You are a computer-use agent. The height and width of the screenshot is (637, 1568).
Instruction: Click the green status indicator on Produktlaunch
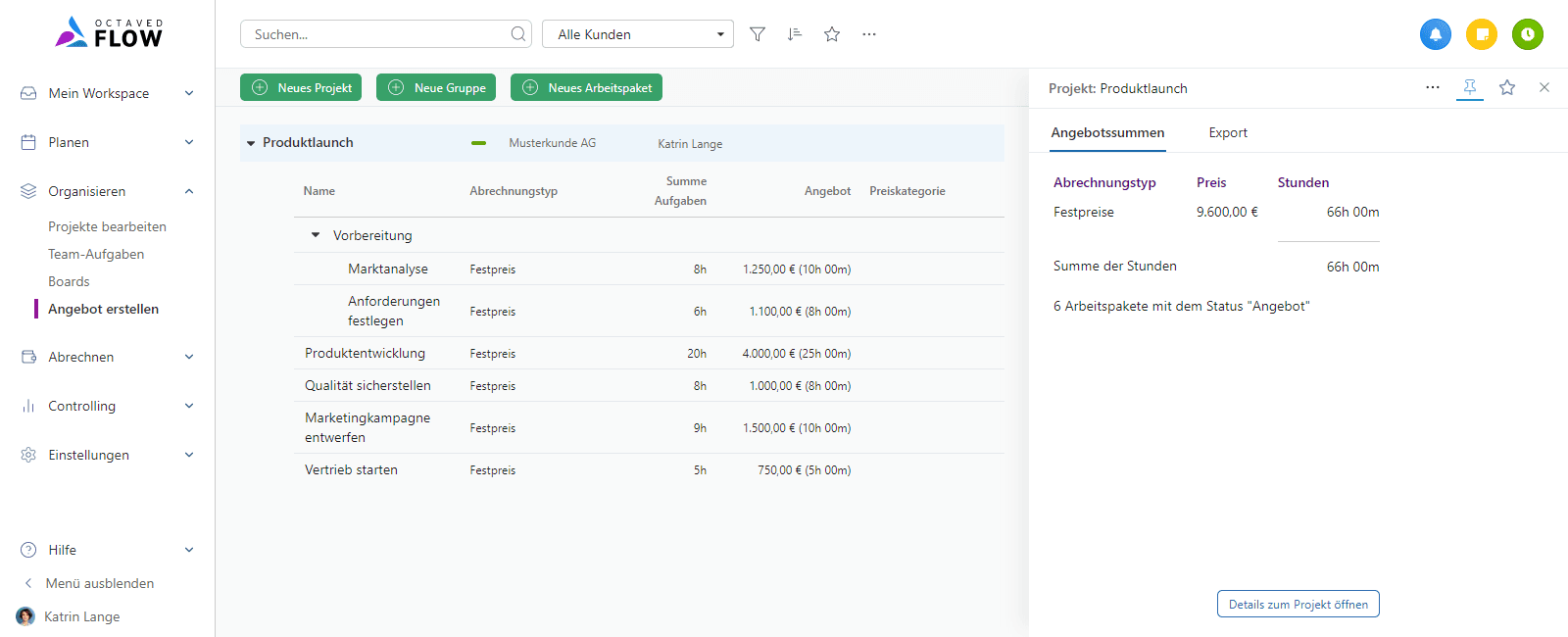478,143
